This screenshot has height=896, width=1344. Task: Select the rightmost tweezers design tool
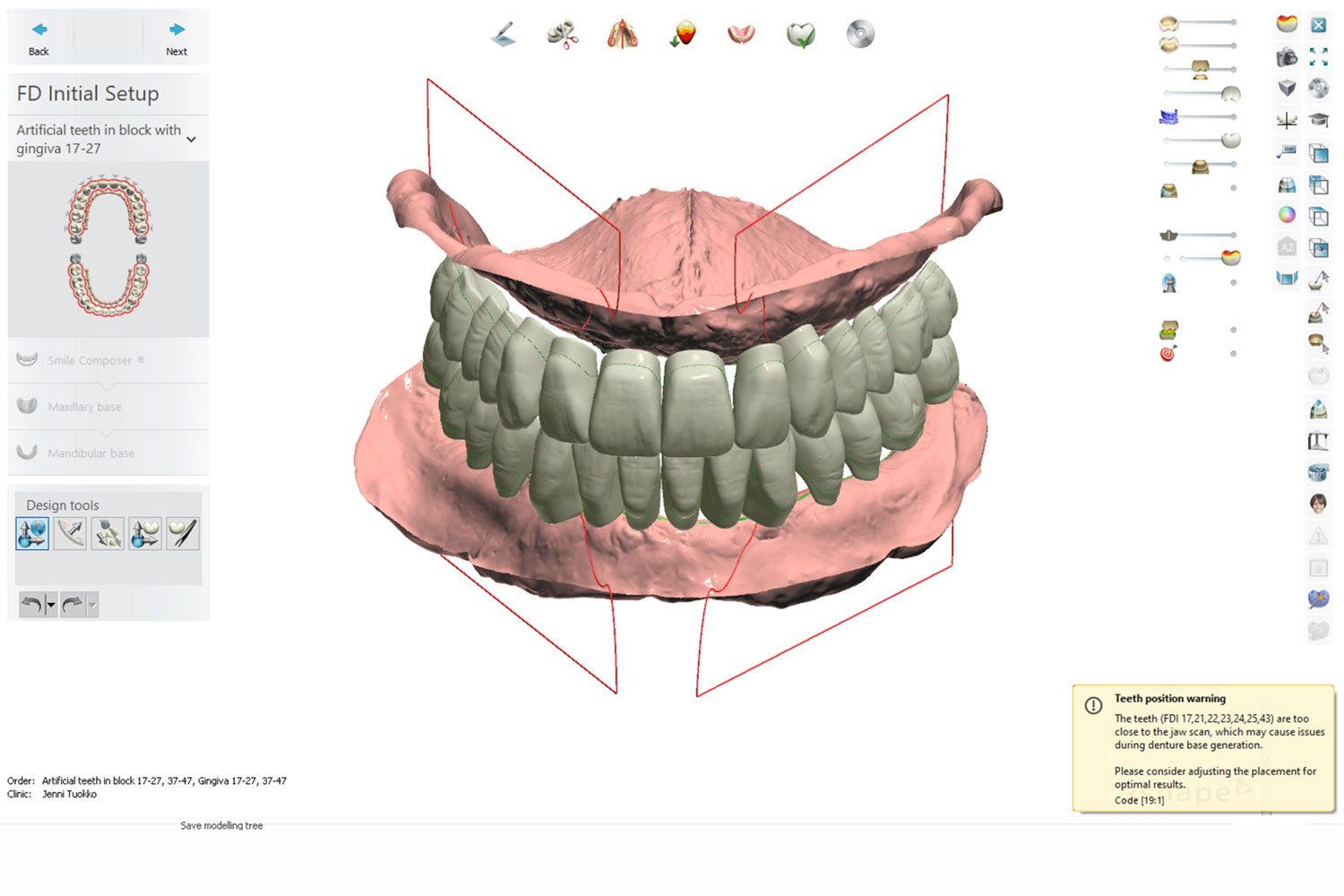coord(183,534)
